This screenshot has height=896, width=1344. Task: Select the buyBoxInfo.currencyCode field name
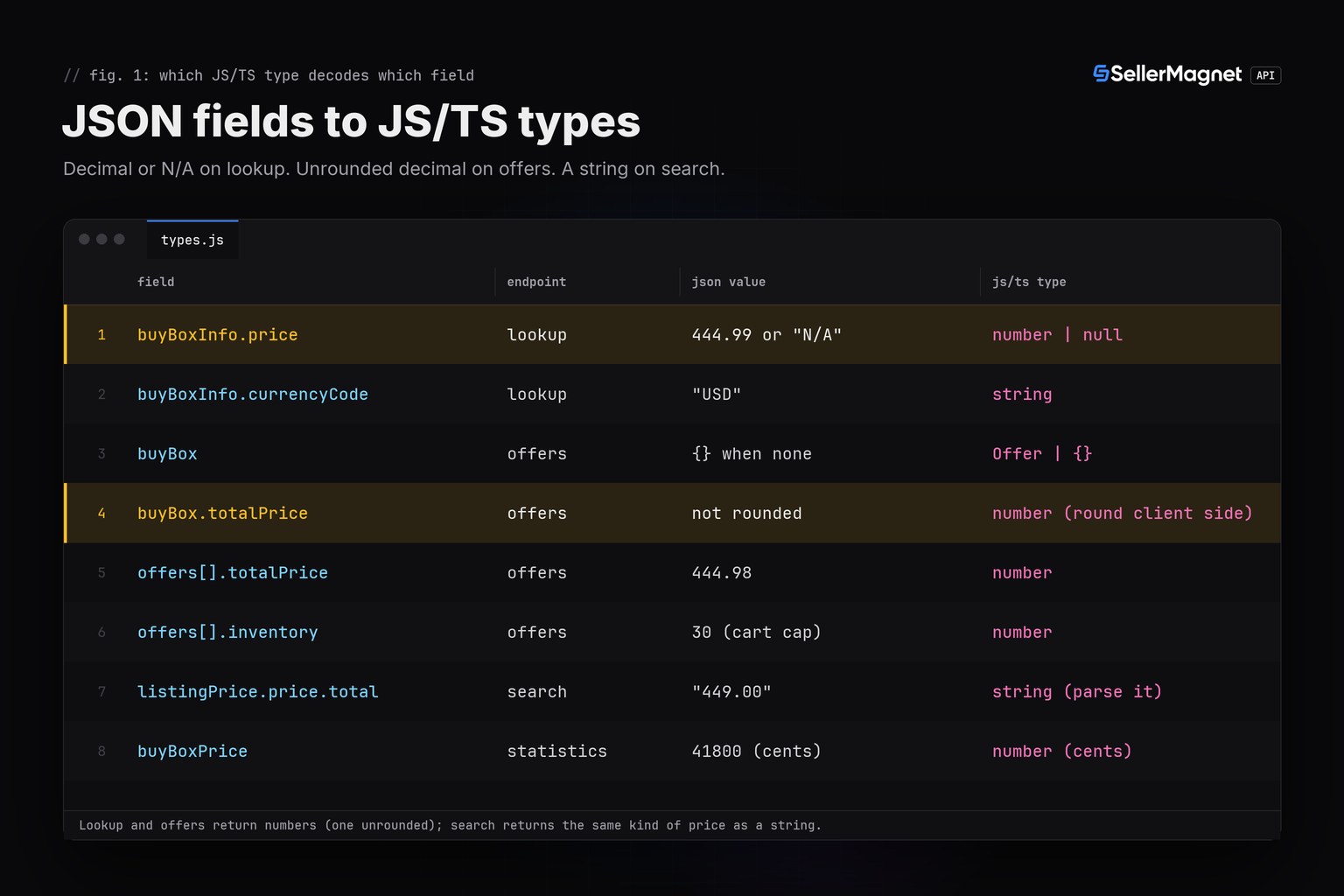pos(253,395)
